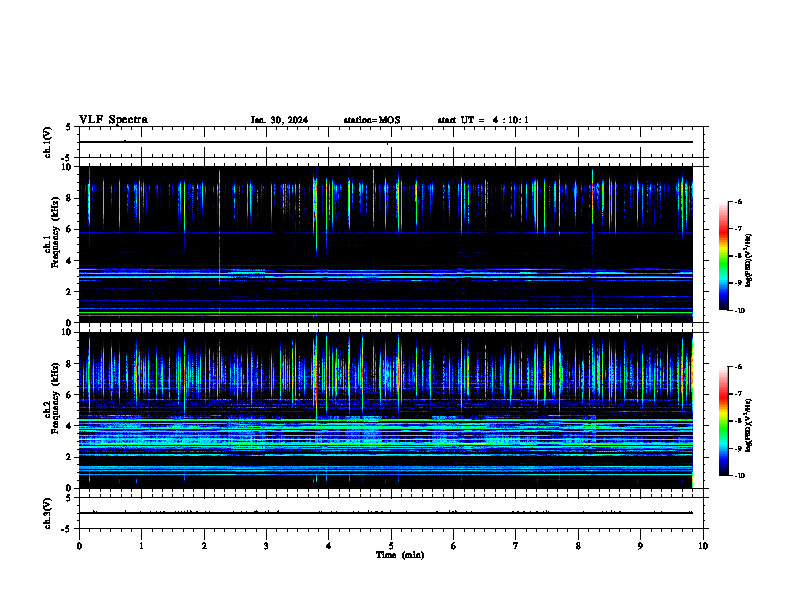Image resolution: width=792 pixels, height=612 pixels.
Task: Click the "2" time axis tick label
Action: (204, 546)
